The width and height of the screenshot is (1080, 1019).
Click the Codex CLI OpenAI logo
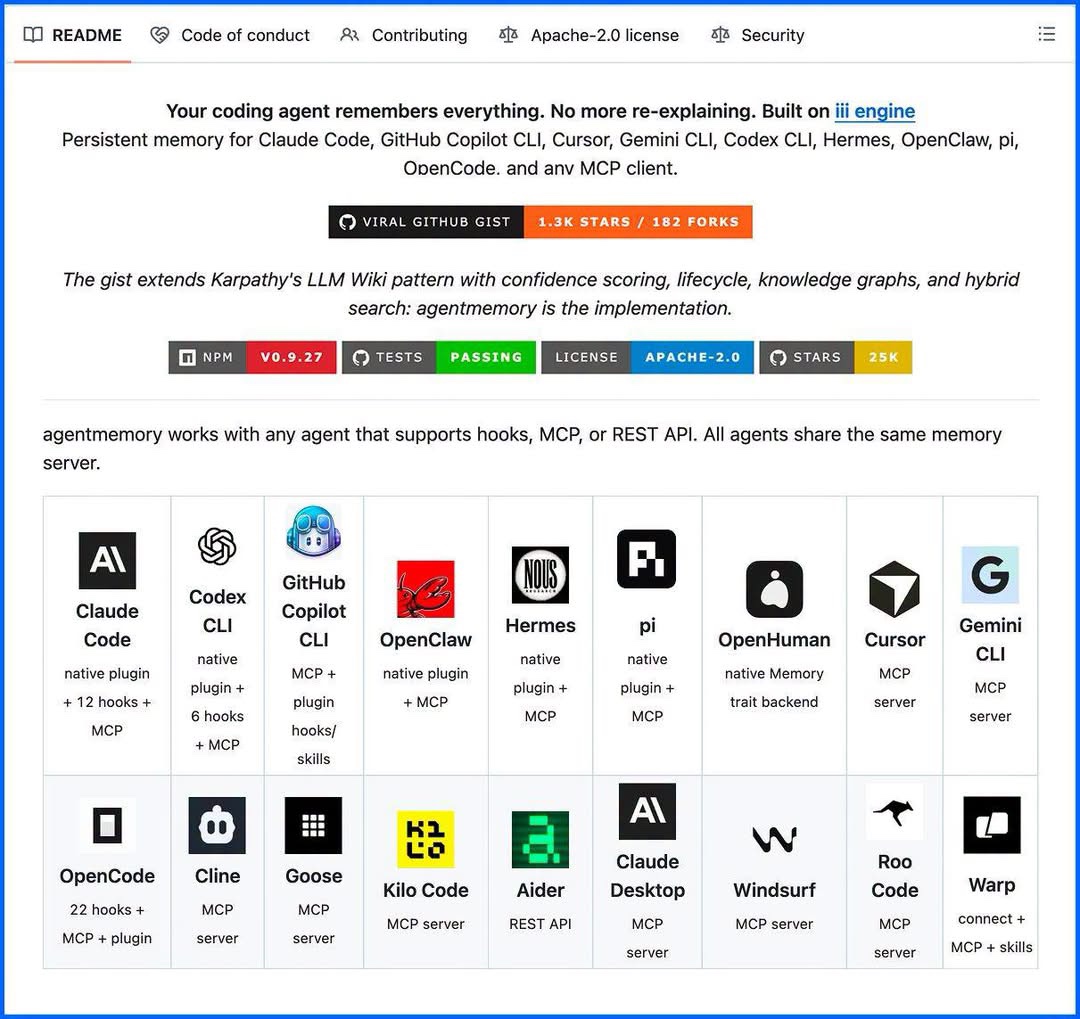click(217, 546)
